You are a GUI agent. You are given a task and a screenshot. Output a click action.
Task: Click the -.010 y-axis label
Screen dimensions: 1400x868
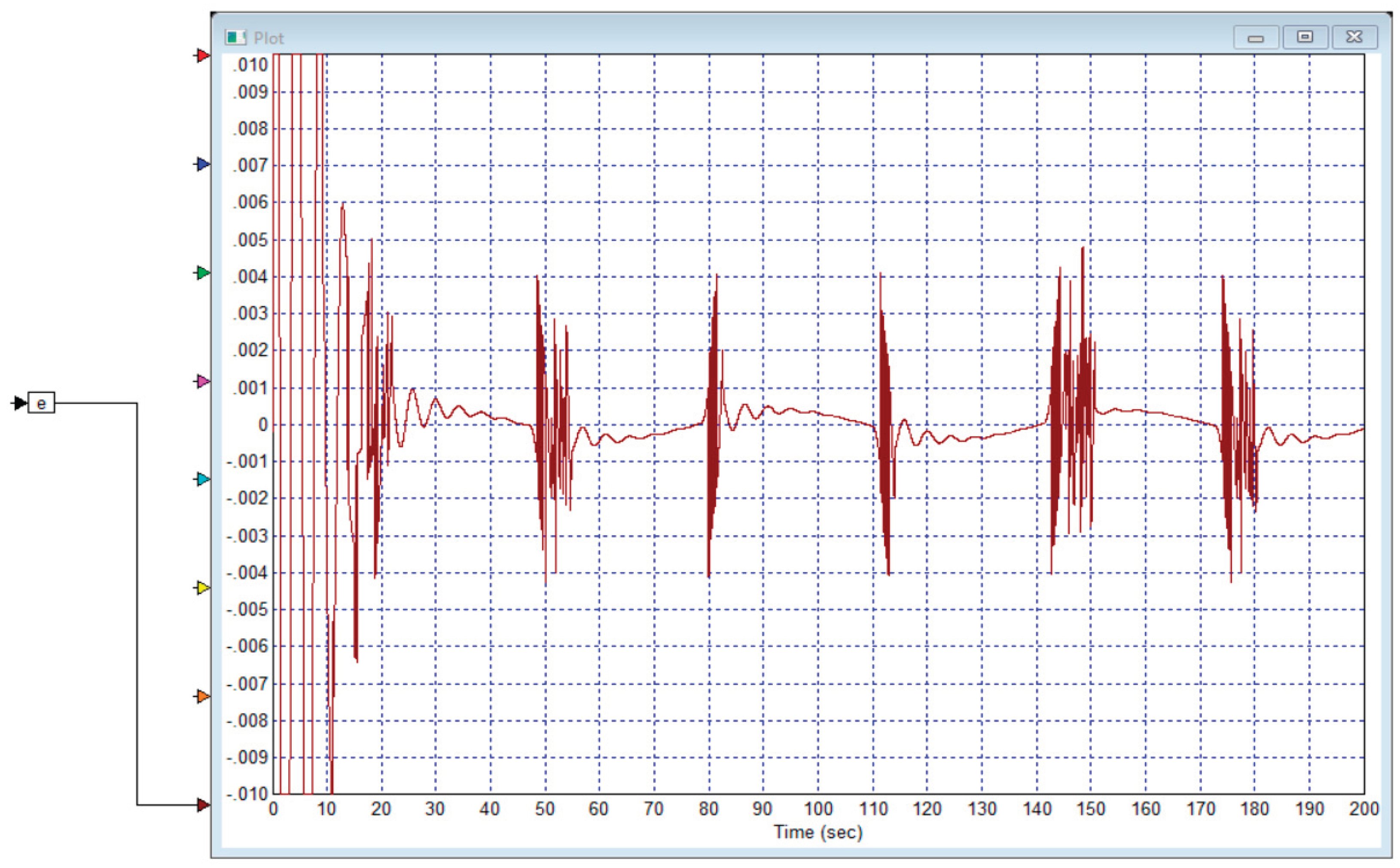[x=247, y=794]
